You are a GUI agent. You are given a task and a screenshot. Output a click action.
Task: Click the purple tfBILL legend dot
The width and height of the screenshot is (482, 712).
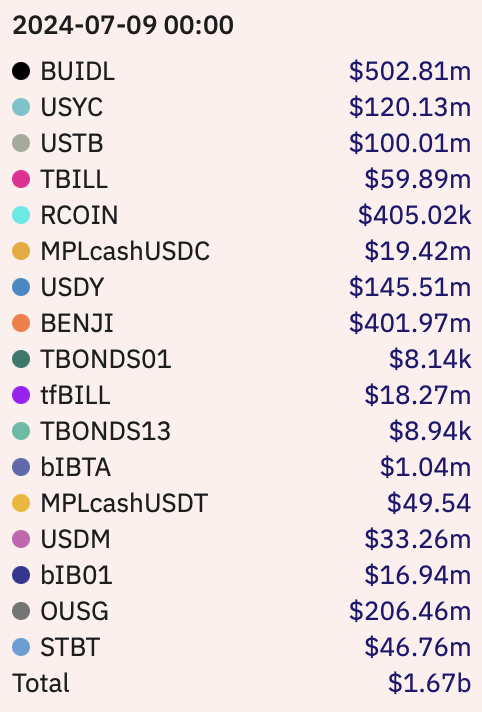point(21,395)
